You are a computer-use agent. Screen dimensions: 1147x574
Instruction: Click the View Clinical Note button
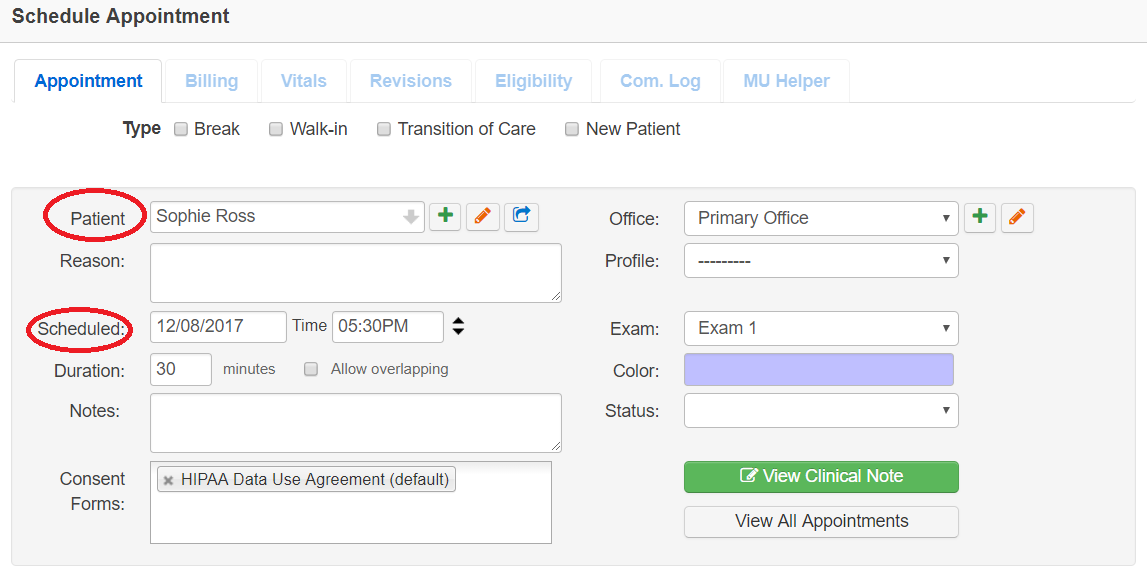click(x=821, y=476)
